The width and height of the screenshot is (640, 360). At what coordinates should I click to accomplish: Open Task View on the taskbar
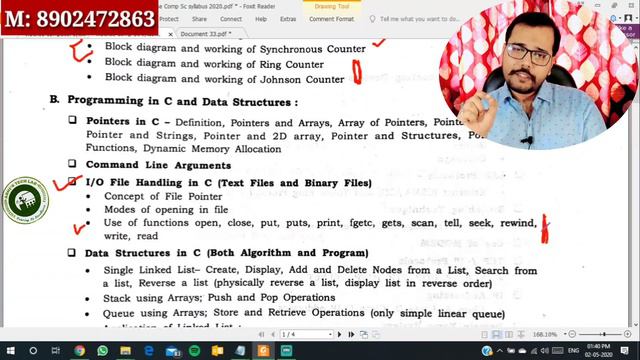56,351
